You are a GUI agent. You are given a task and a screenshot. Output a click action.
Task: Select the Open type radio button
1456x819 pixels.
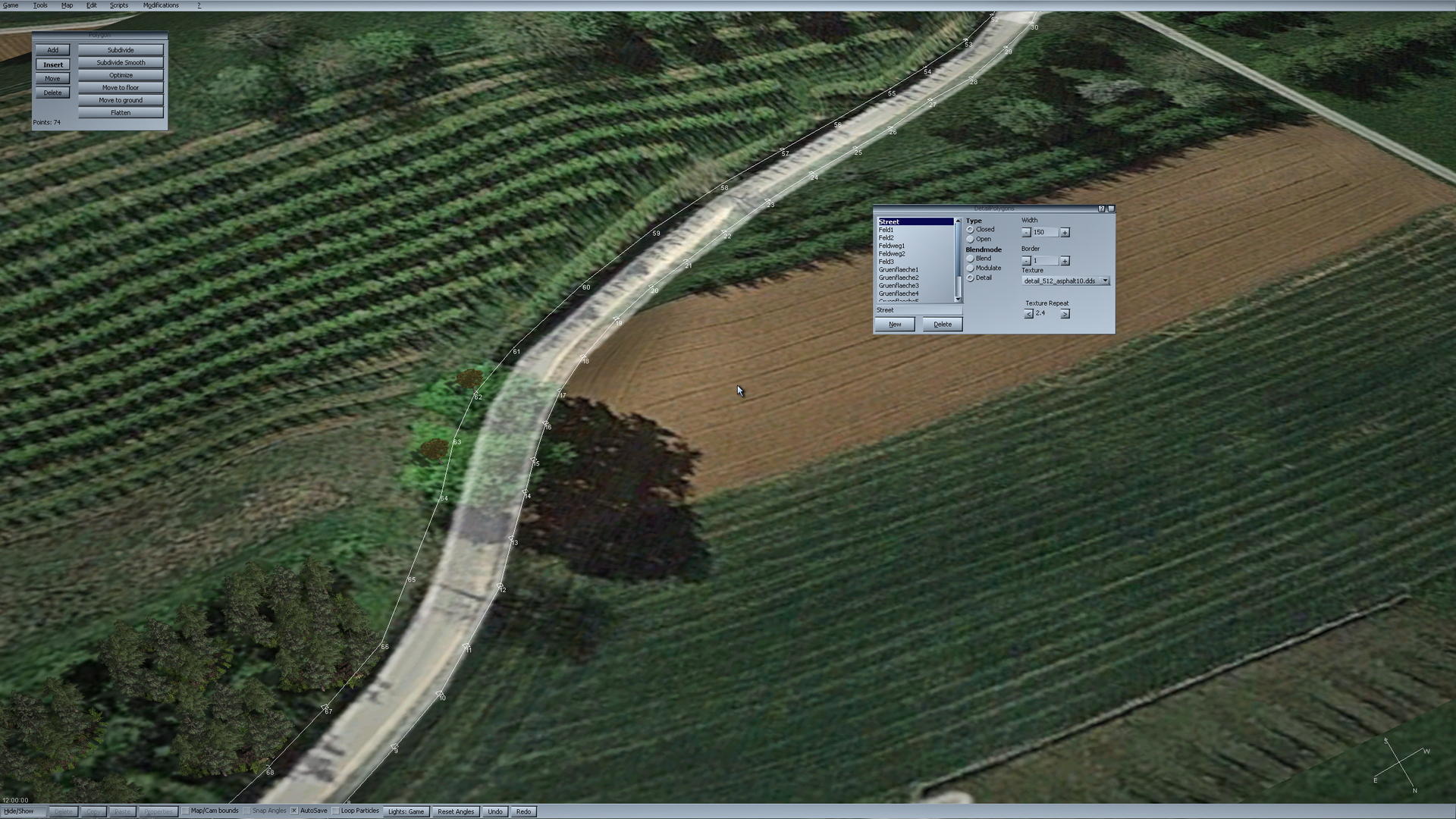tap(970, 240)
